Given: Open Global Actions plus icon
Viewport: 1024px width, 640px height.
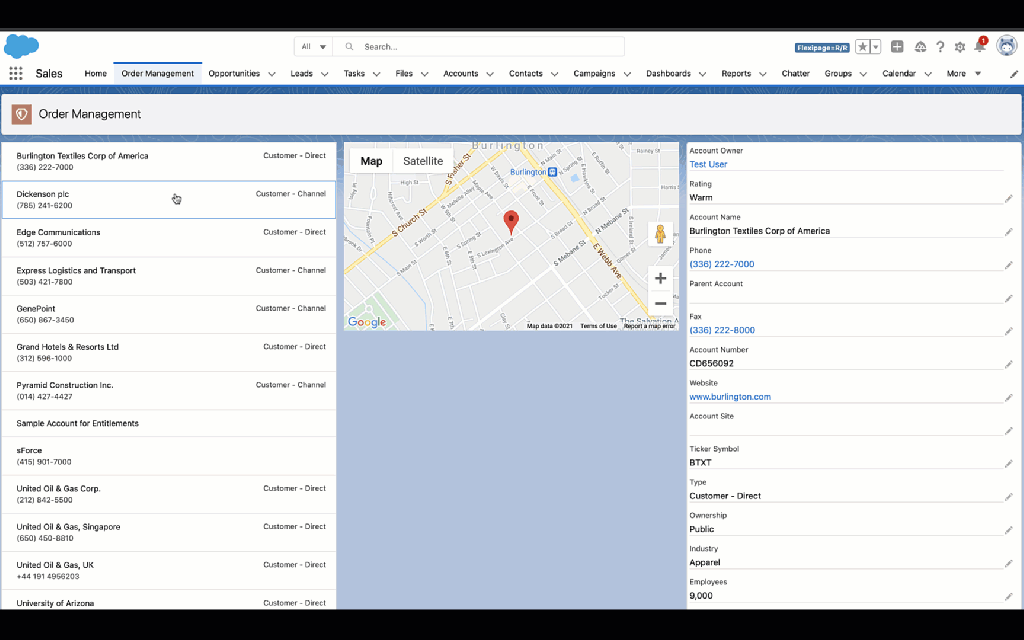Looking at the screenshot, I should 897,47.
